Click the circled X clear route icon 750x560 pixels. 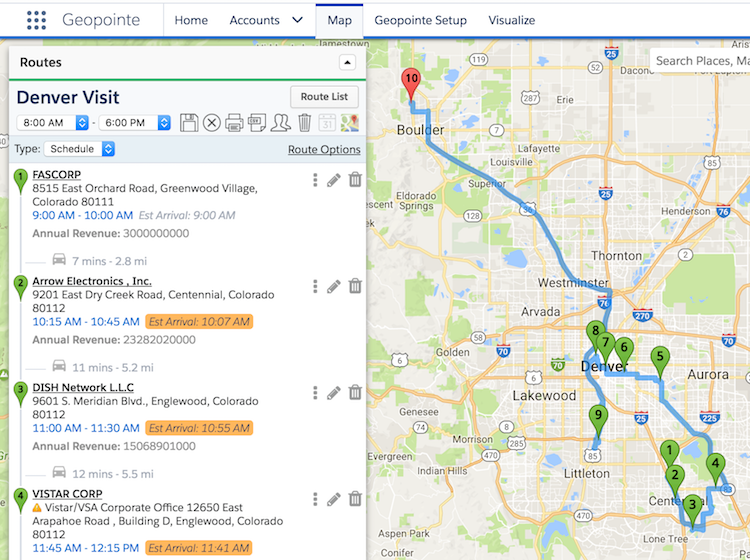(x=211, y=123)
